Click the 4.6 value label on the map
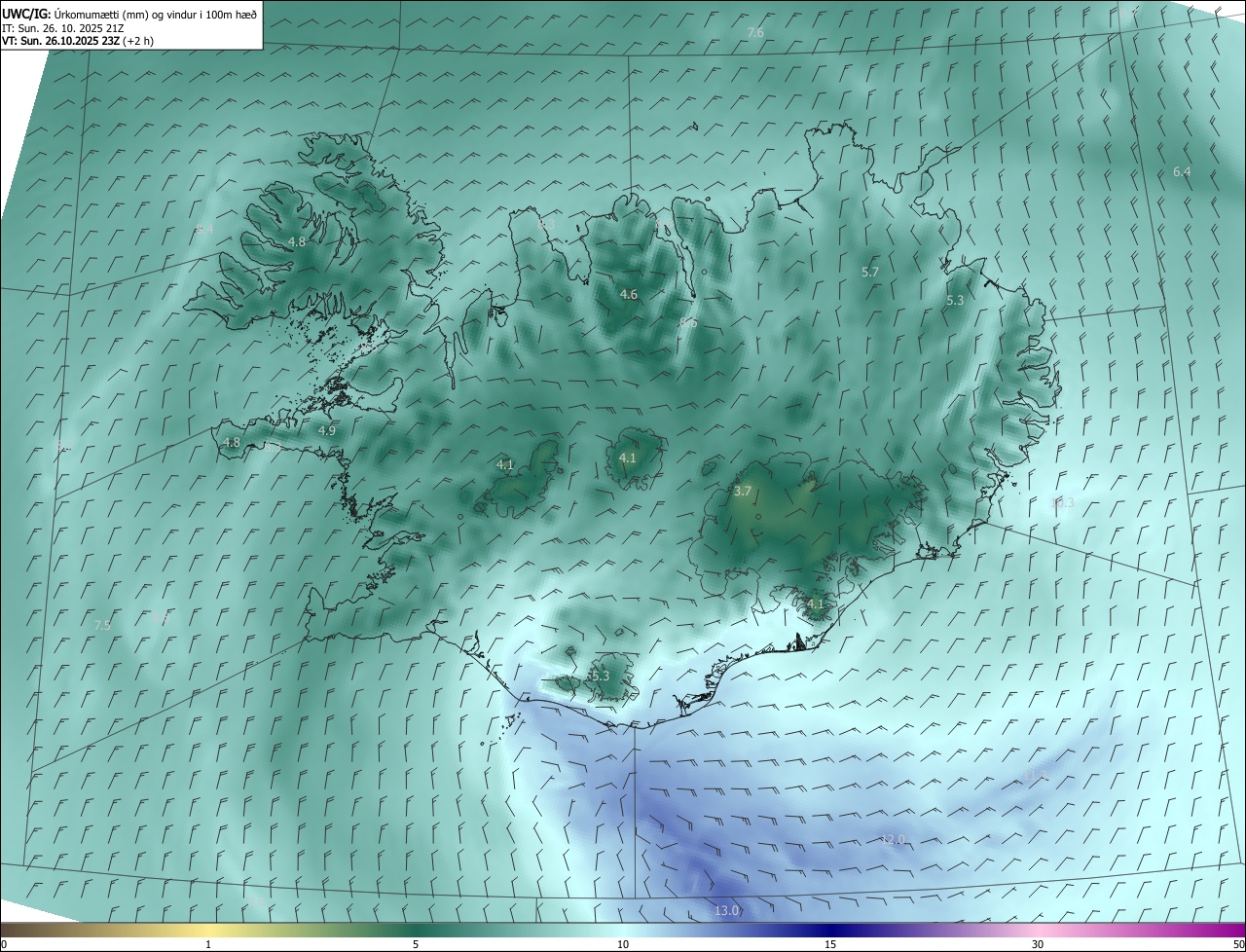Screen dimensions: 1246x952 coord(629,294)
